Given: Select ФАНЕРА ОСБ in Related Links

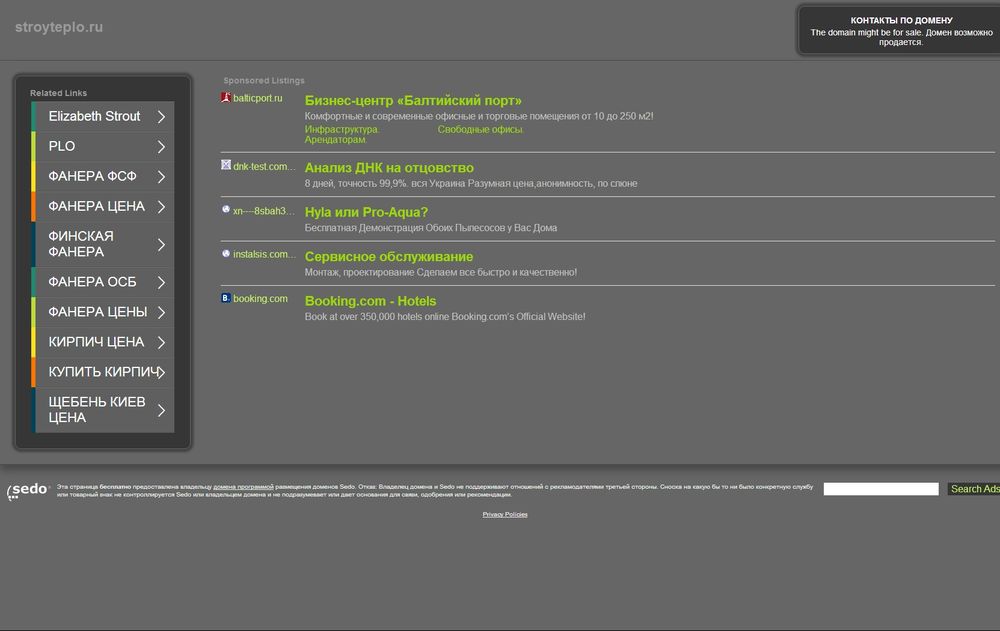Looking at the screenshot, I should (103, 282).
